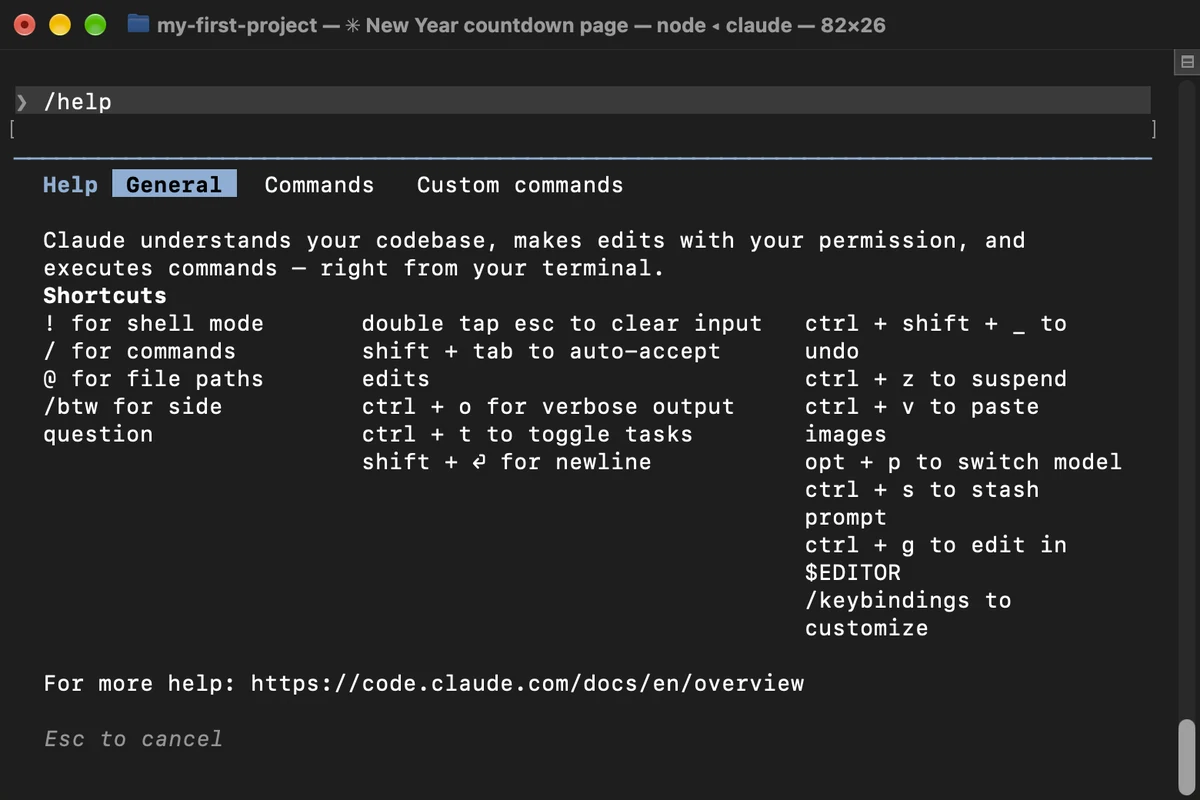Click the folder icon in the title bar
The height and width of the screenshot is (800, 1200).
click(139, 24)
